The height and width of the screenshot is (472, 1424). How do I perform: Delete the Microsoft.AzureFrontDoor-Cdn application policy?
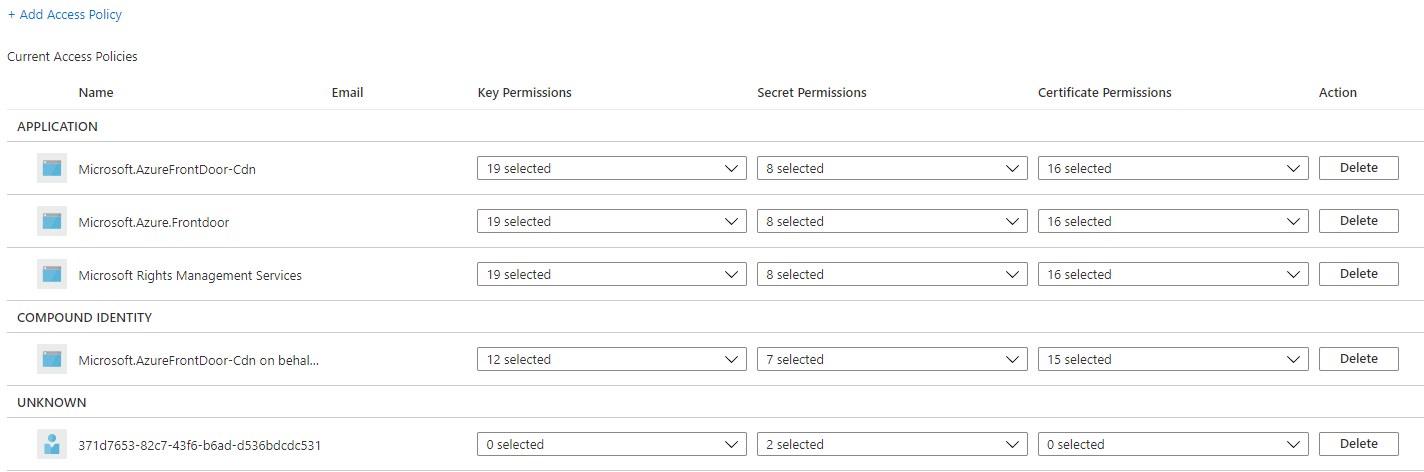coord(1358,168)
